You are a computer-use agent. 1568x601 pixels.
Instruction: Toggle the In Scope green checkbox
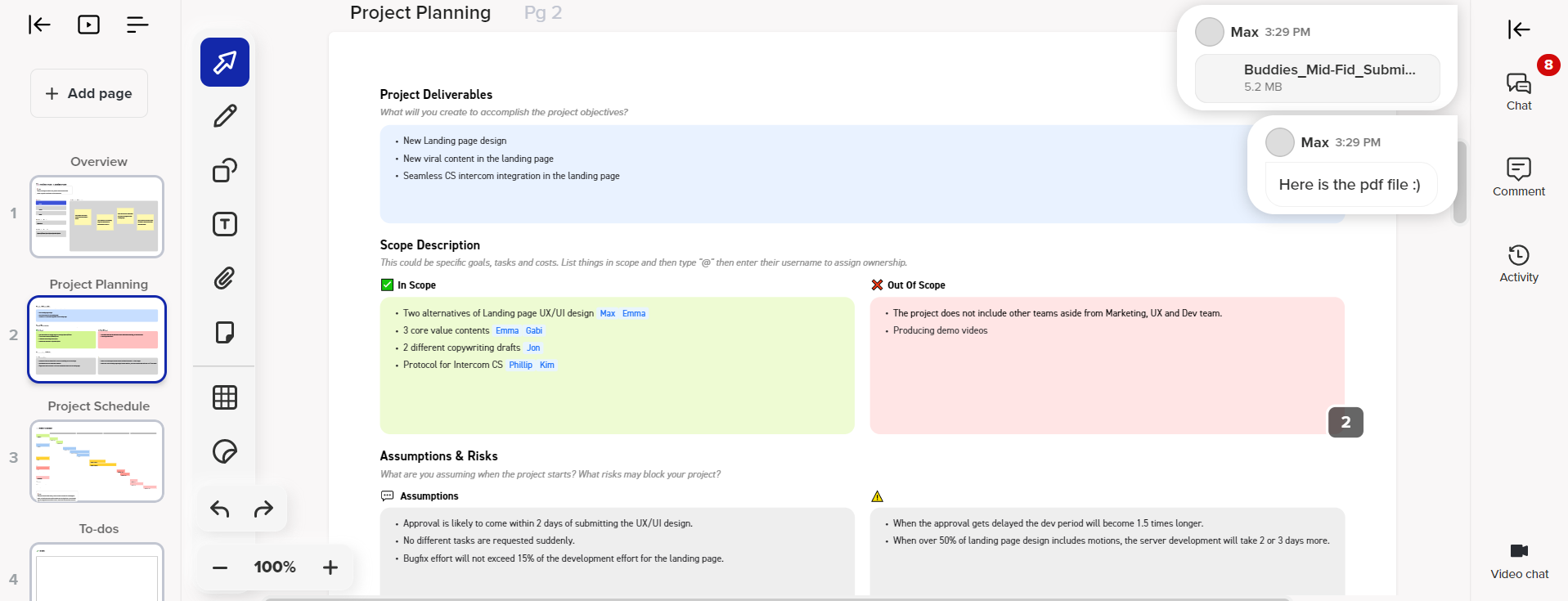pyautogui.click(x=388, y=285)
